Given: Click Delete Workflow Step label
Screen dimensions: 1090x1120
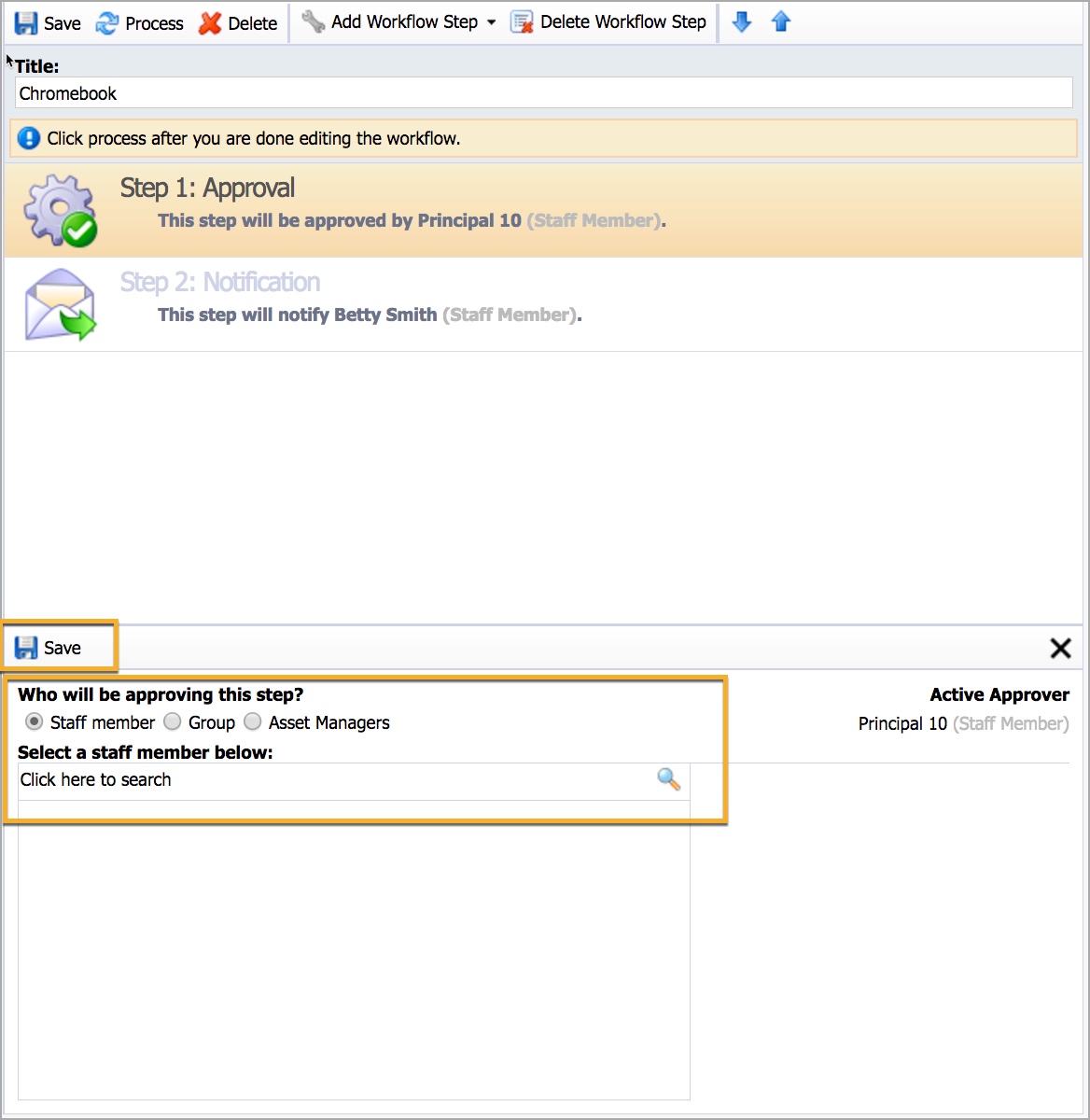Looking at the screenshot, I should pyautogui.click(x=623, y=21).
